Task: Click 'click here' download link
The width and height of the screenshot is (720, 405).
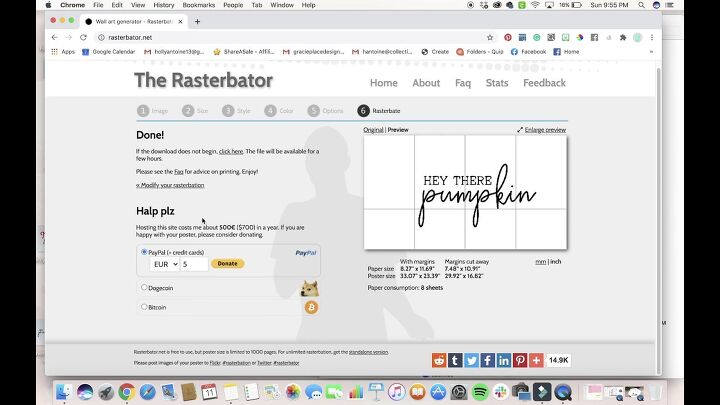Action: tap(231, 151)
